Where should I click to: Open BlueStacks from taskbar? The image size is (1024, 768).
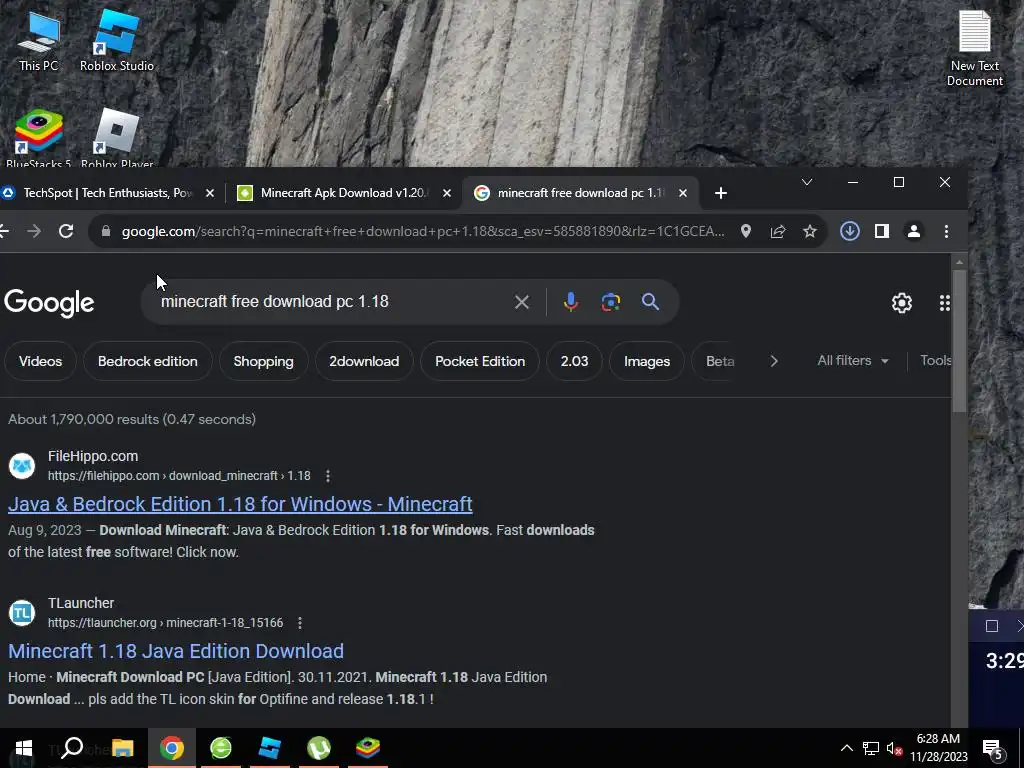[x=368, y=748]
